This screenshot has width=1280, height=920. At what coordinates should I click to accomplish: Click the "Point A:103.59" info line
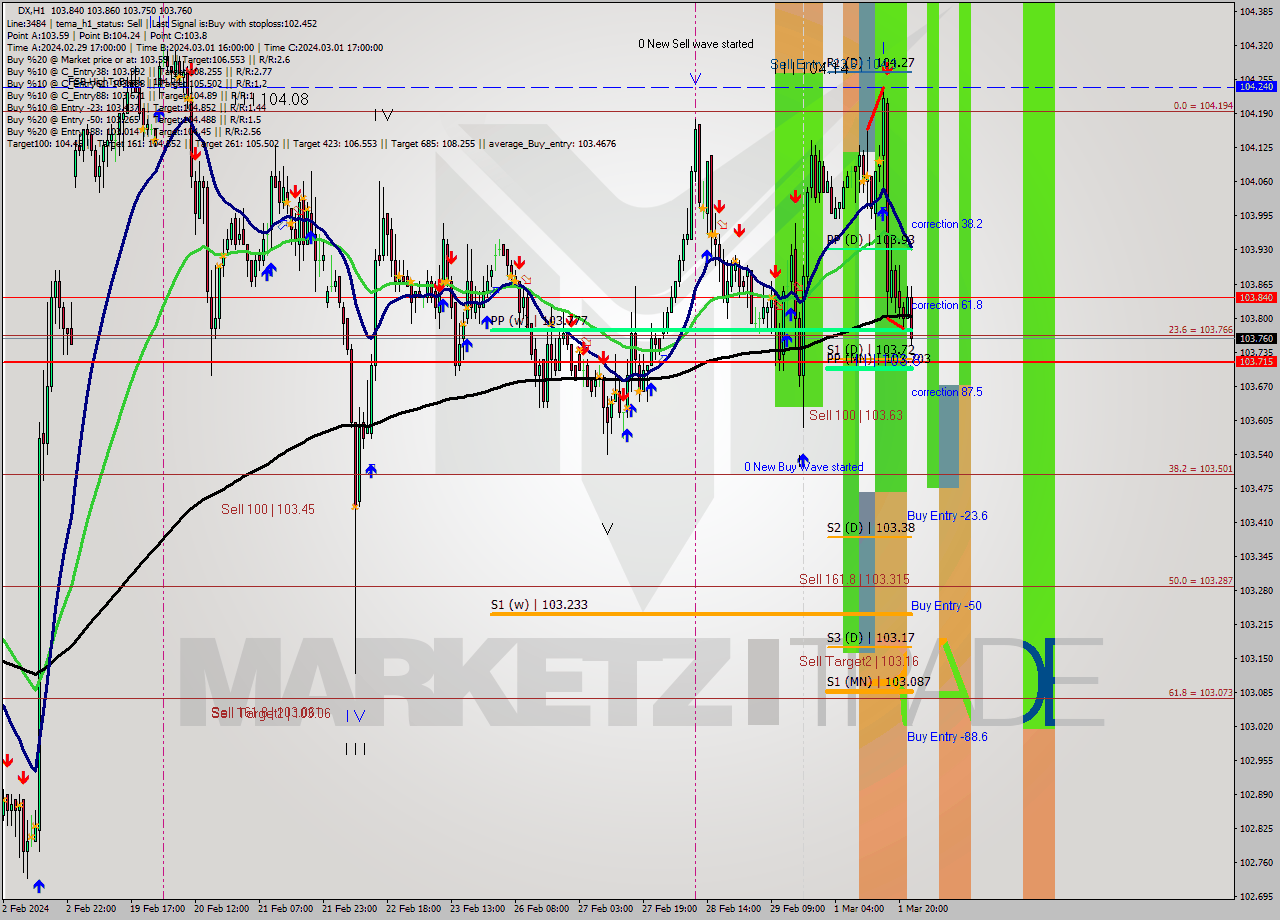[x=39, y=35]
